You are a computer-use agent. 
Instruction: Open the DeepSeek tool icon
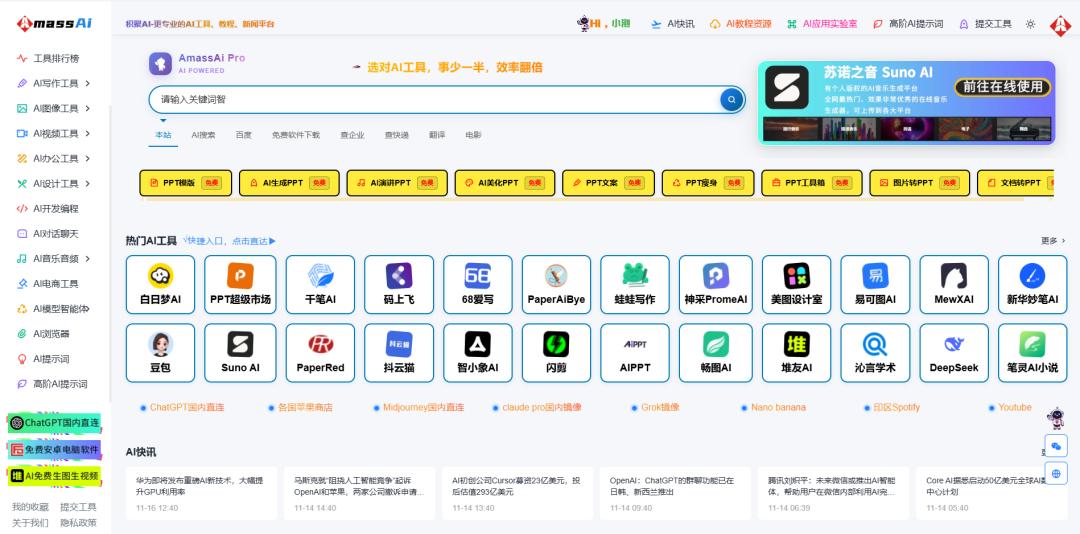pyautogui.click(x=953, y=345)
